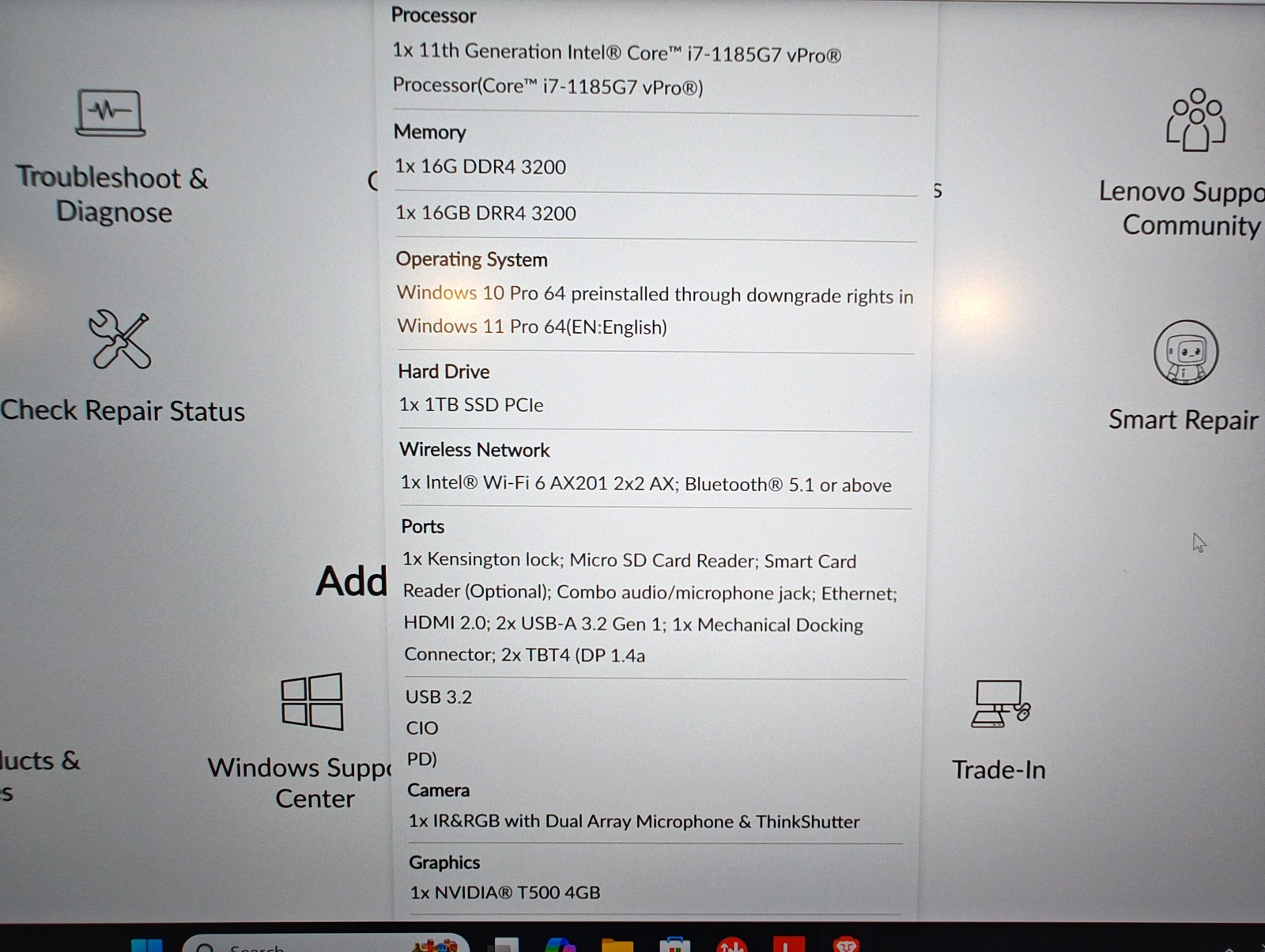Select the Memory heading
The image size is (1265, 952).
coord(430,132)
